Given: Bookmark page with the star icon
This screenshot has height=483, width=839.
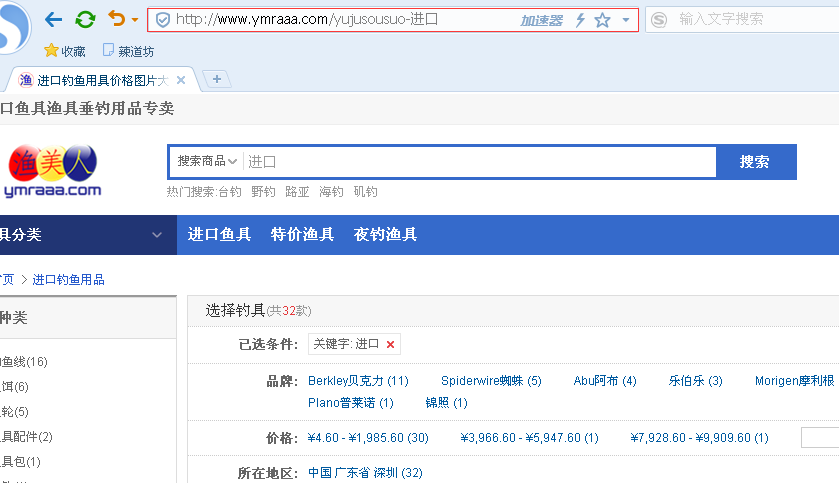Looking at the screenshot, I should click(x=602, y=20).
